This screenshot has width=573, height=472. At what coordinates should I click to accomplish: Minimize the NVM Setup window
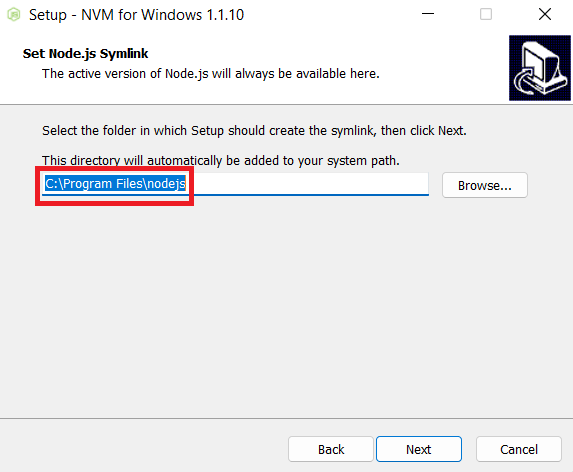pos(428,14)
